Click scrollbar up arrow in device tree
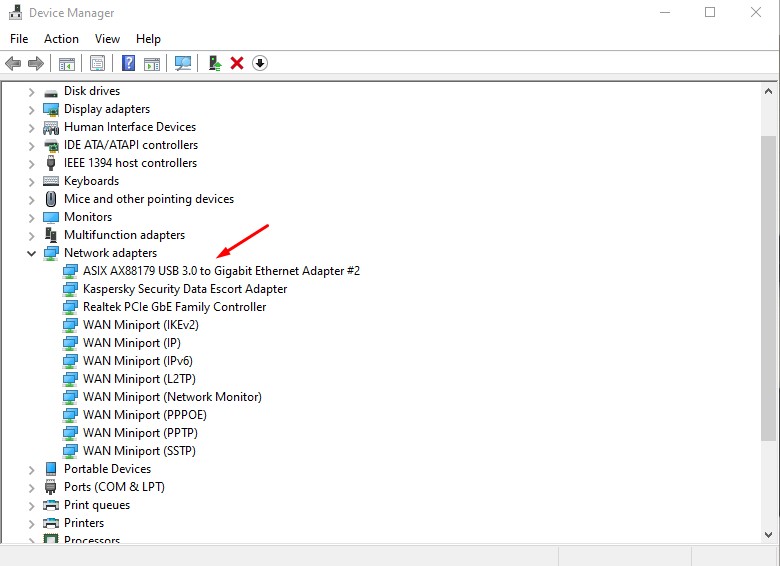This screenshot has height=566, width=780. pos(768,91)
